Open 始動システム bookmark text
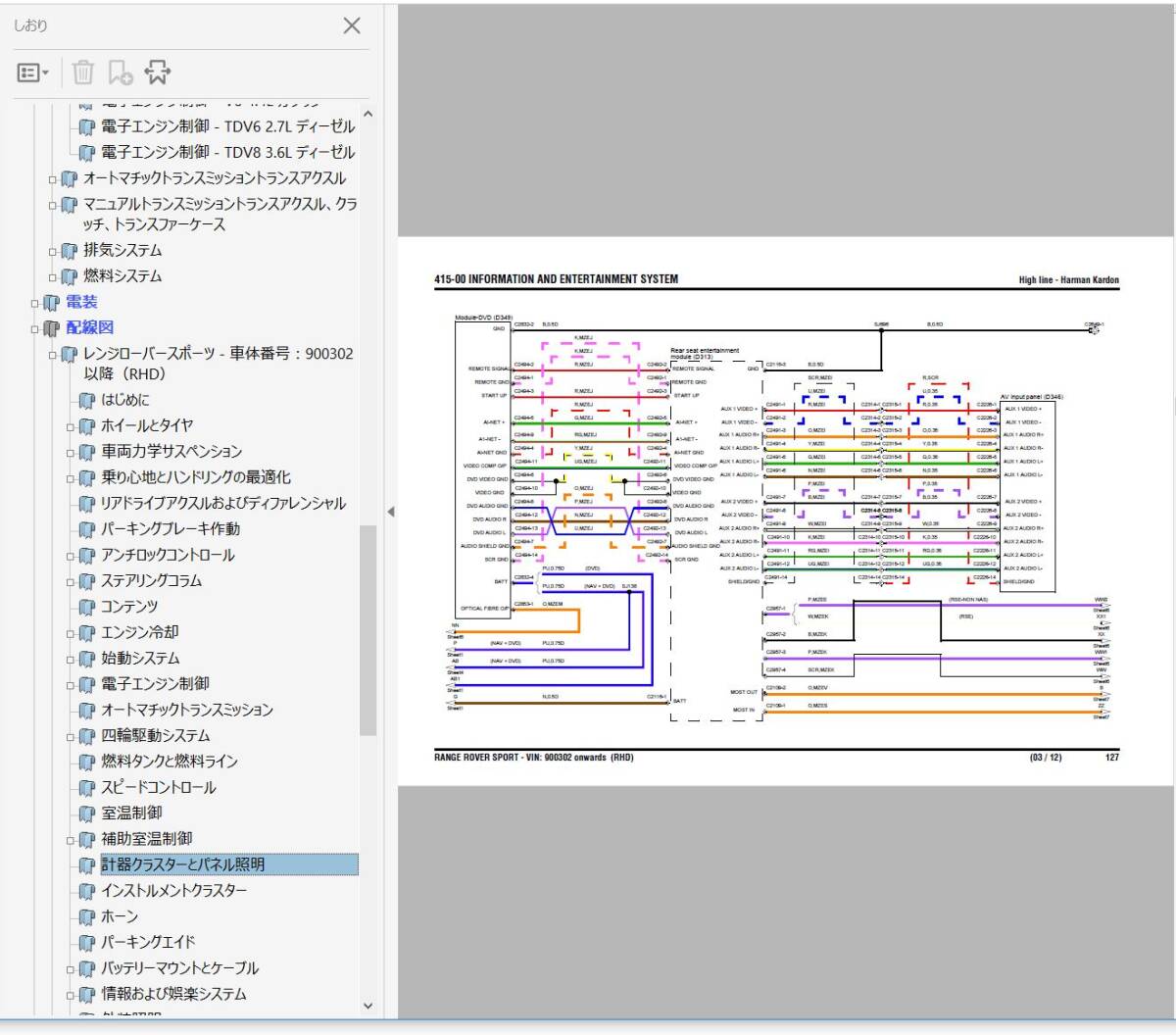 pos(140,658)
